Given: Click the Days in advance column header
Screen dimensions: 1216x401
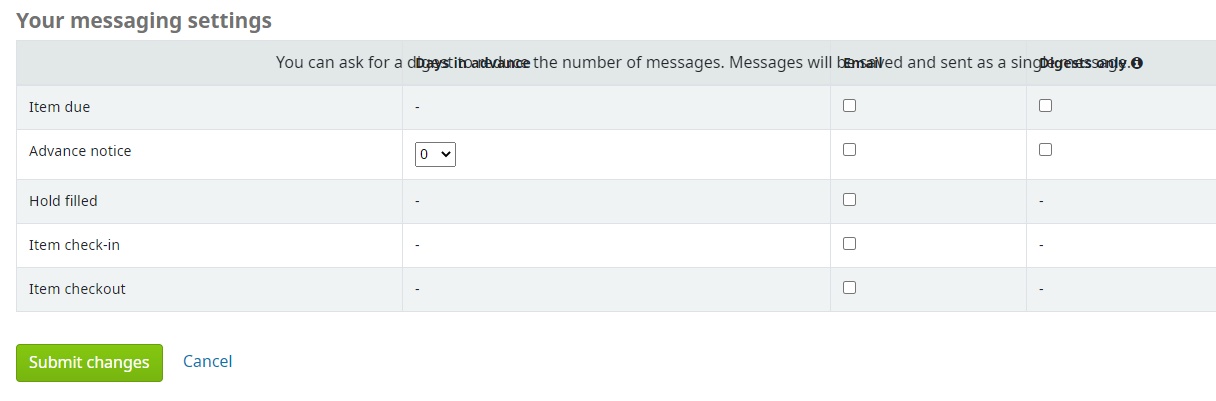Looking at the screenshot, I should pyautogui.click(x=472, y=63).
